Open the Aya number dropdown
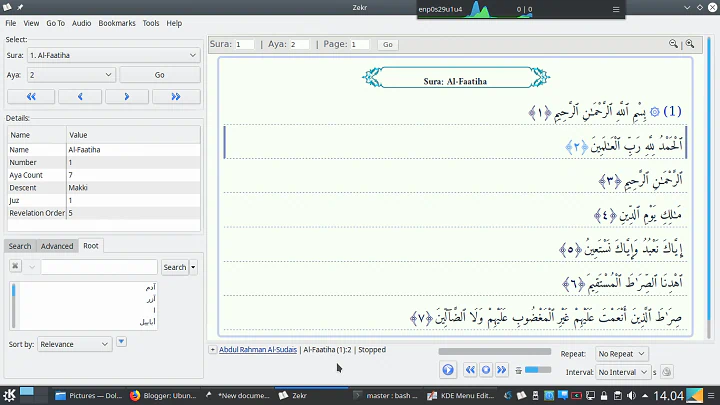The image size is (720, 405). [71, 74]
